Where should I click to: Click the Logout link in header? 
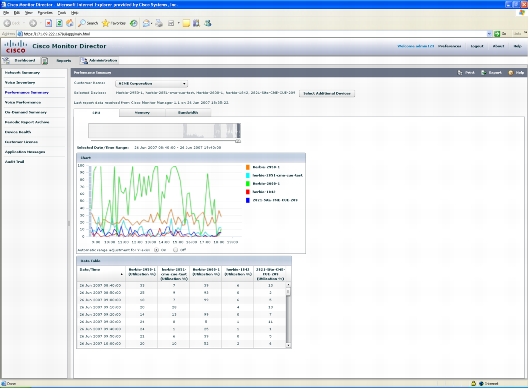pyautogui.click(x=477, y=46)
